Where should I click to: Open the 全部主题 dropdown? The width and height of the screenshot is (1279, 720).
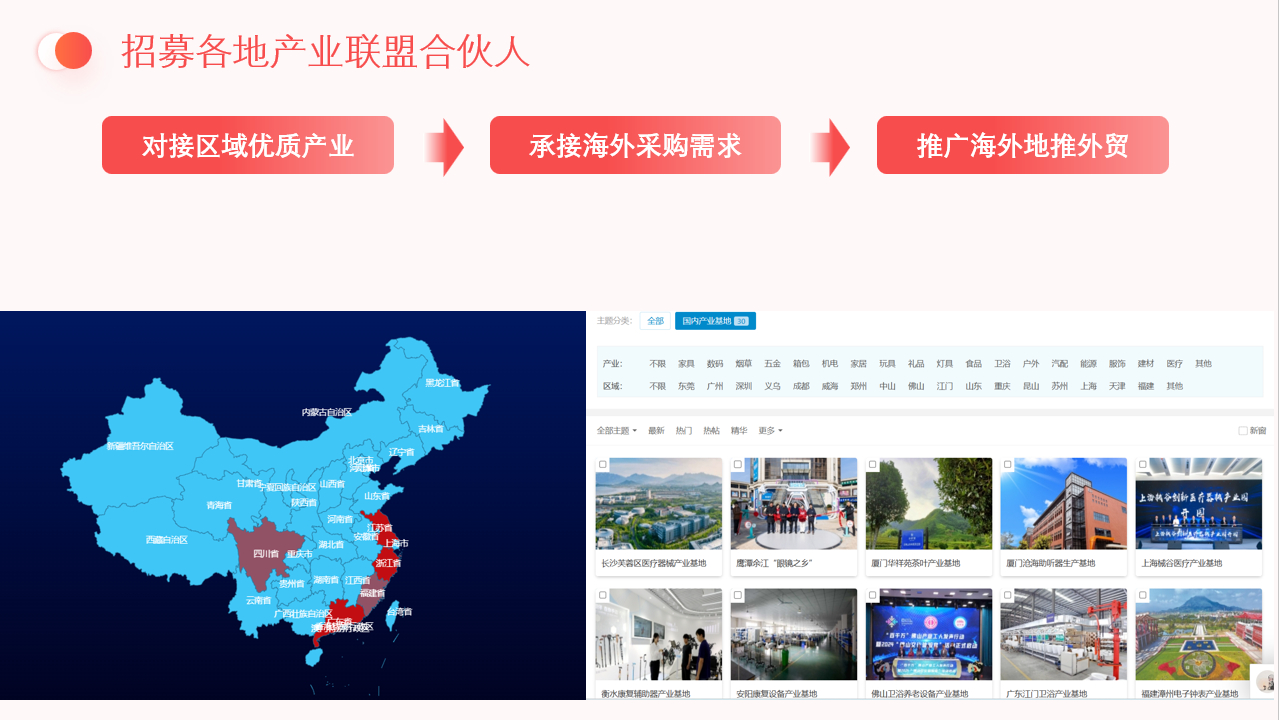point(616,431)
